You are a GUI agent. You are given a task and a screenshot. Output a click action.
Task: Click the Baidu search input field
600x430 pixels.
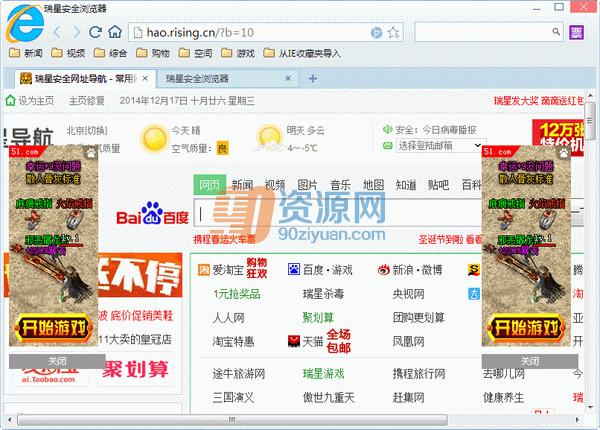(x=339, y=214)
